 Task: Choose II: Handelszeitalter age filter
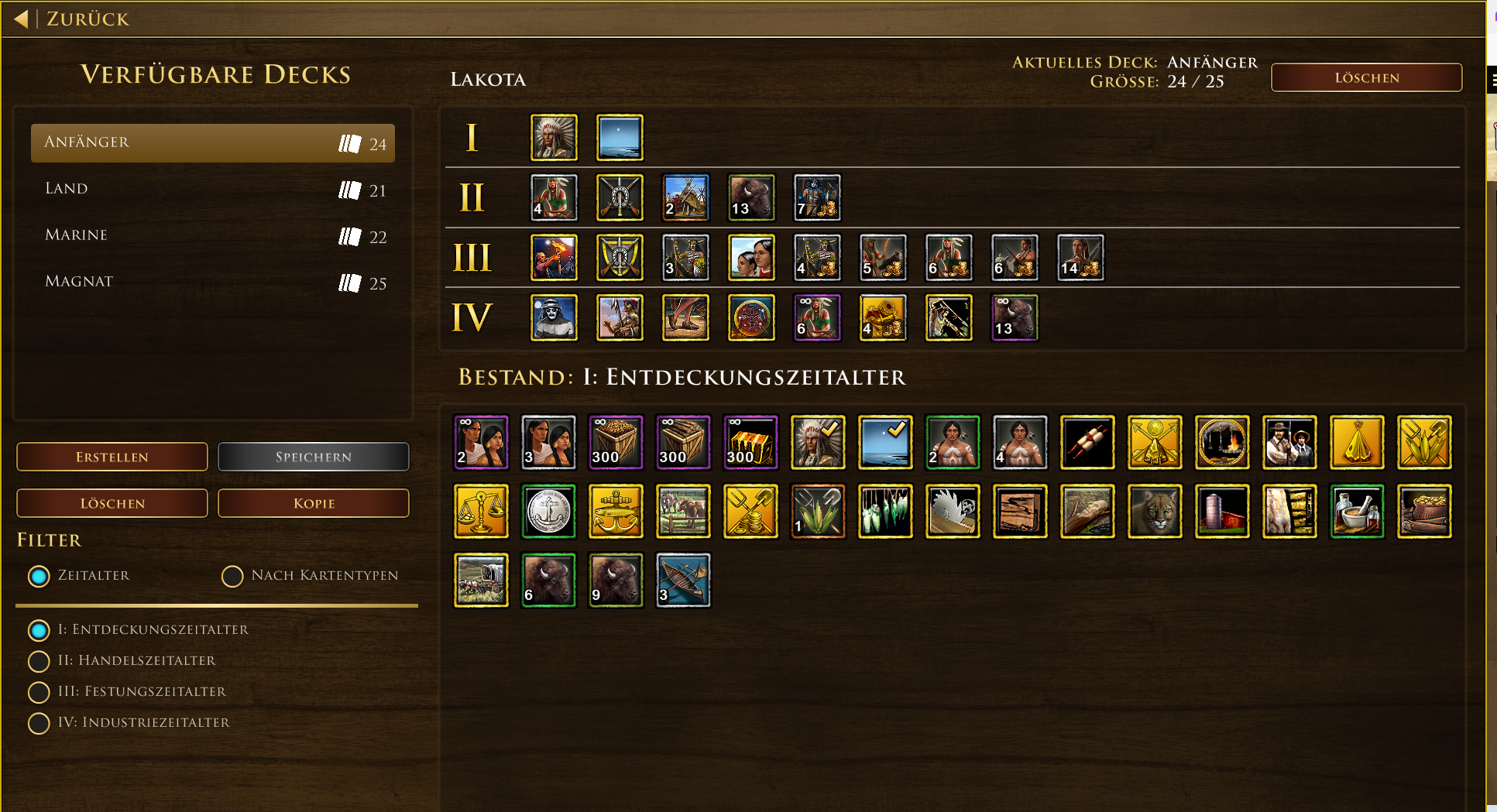[x=39, y=661]
